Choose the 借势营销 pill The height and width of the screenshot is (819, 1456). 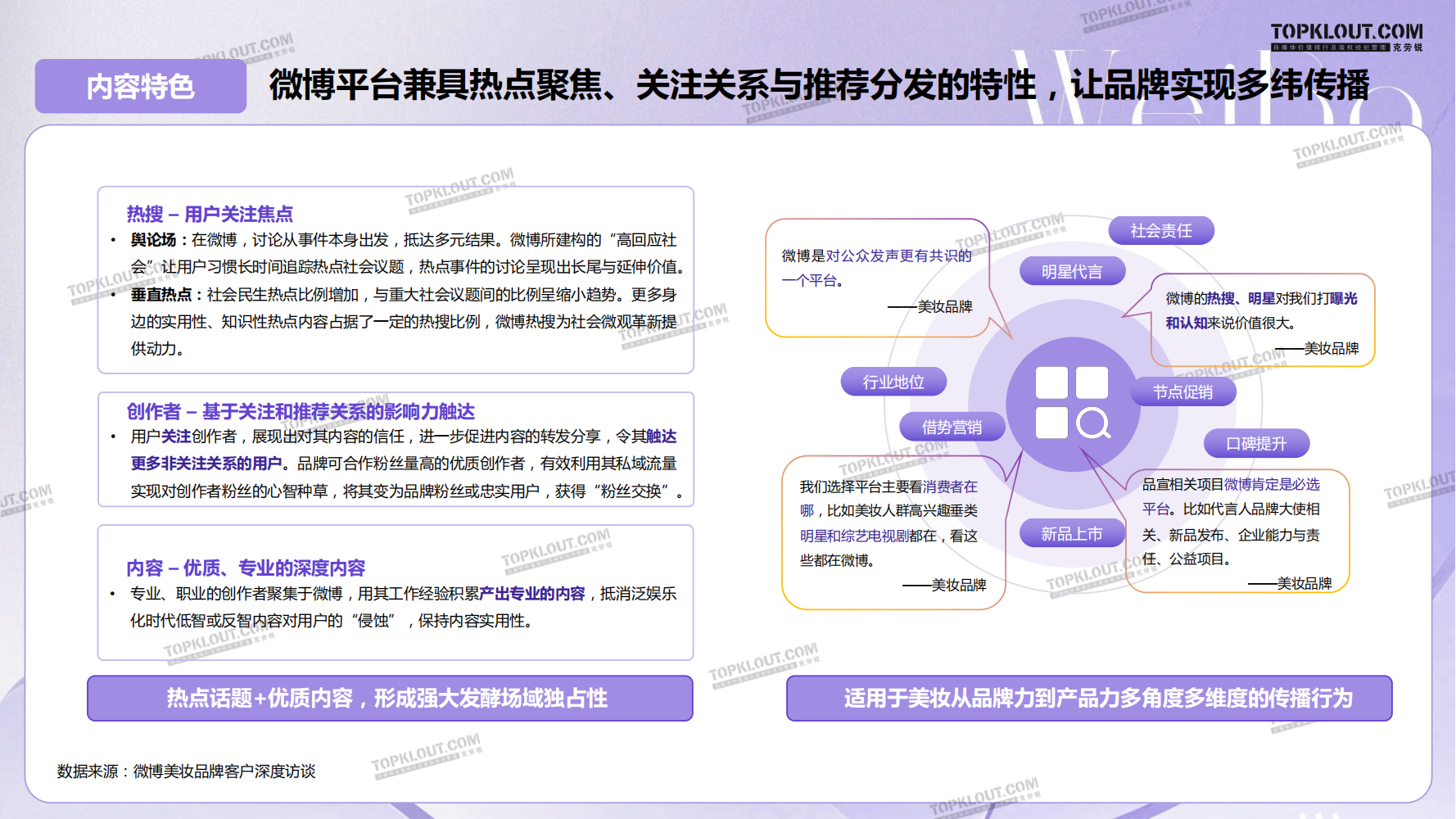point(952,427)
